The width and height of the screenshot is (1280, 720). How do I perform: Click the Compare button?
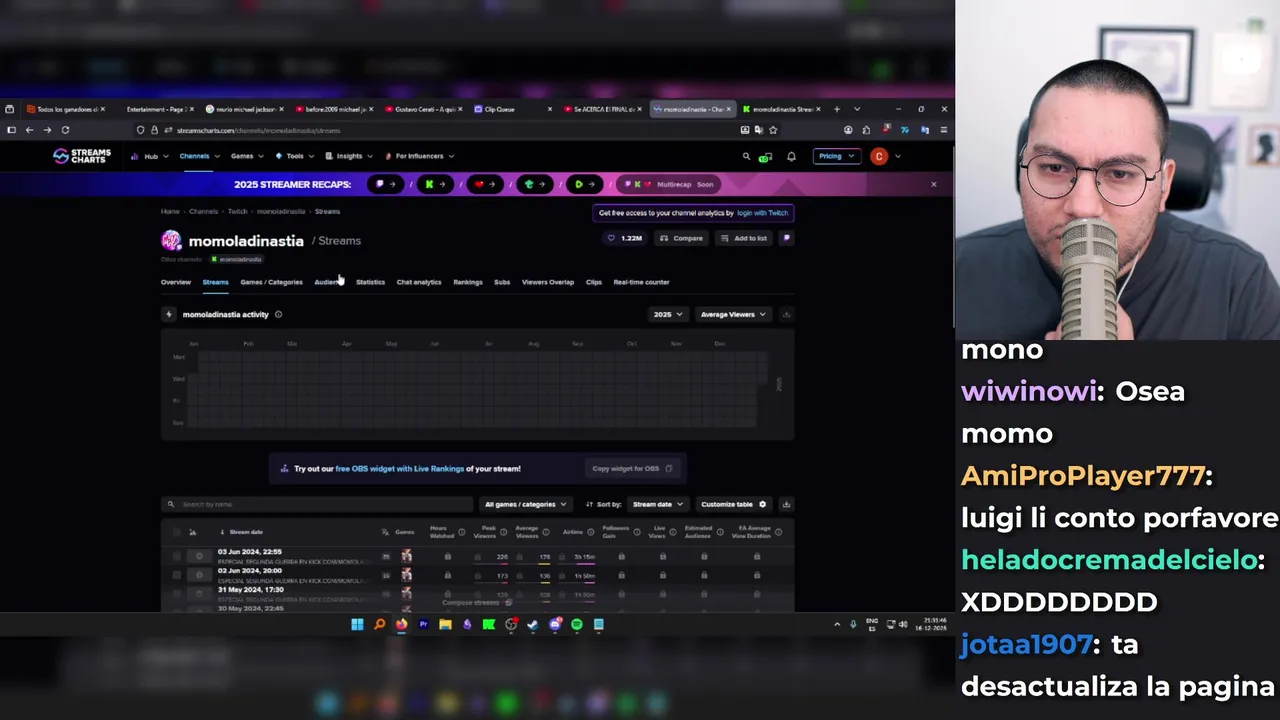681,238
